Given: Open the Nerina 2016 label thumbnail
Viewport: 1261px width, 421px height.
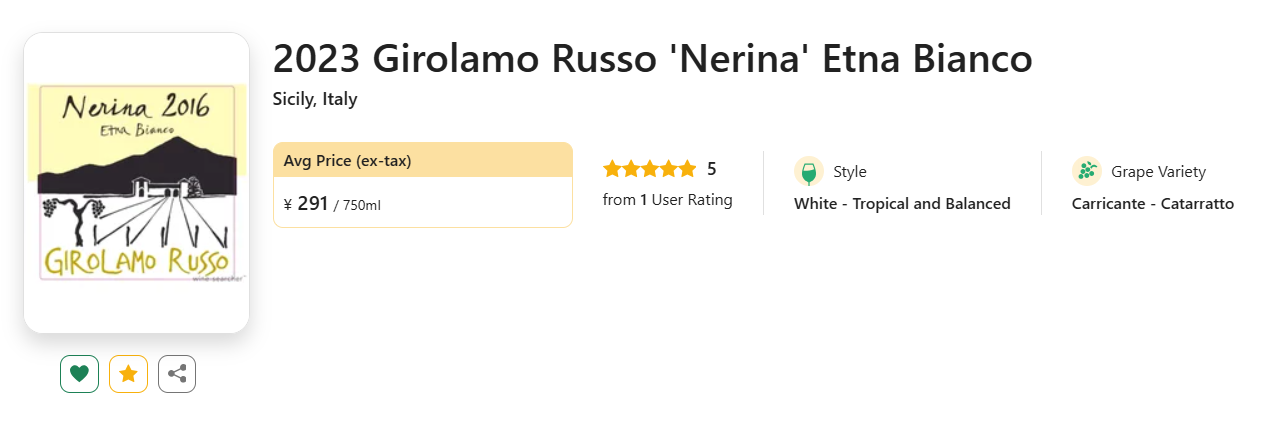Looking at the screenshot, I should point(136,182).
